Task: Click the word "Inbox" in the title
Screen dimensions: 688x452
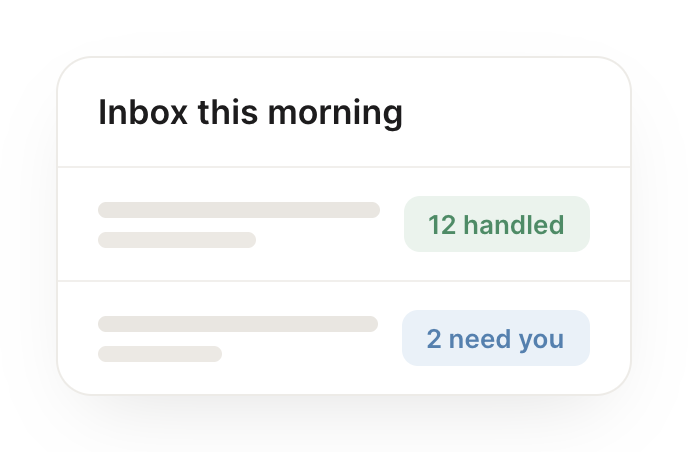Action: tap(143, 112)
